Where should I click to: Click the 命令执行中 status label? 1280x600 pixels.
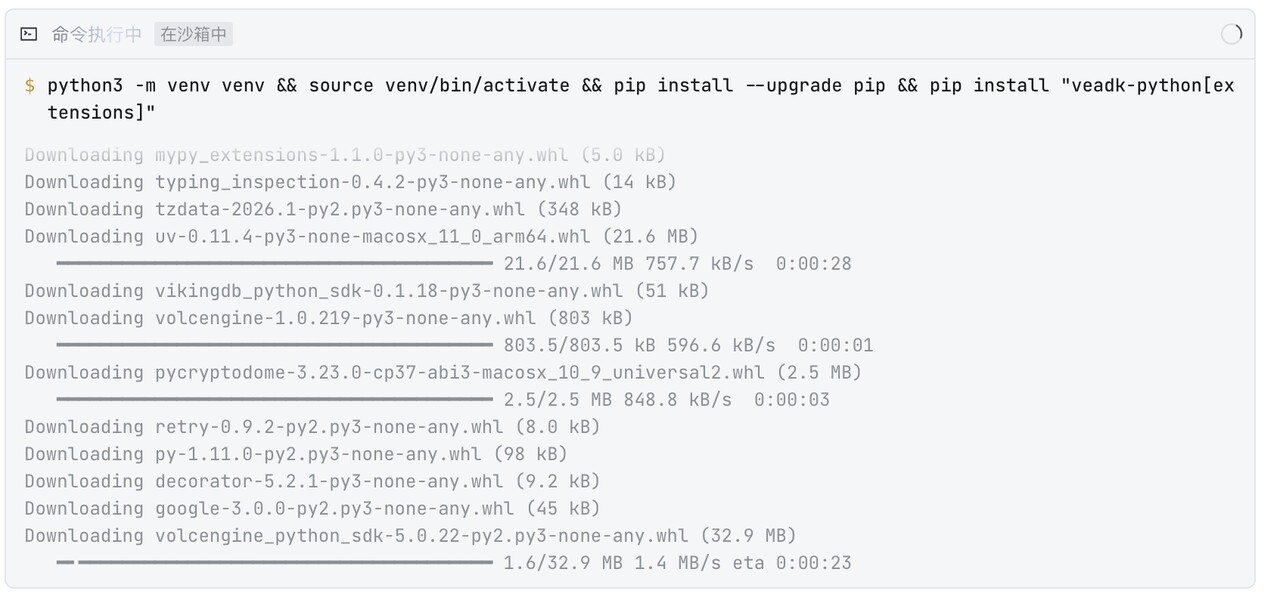tap(96, 34)
